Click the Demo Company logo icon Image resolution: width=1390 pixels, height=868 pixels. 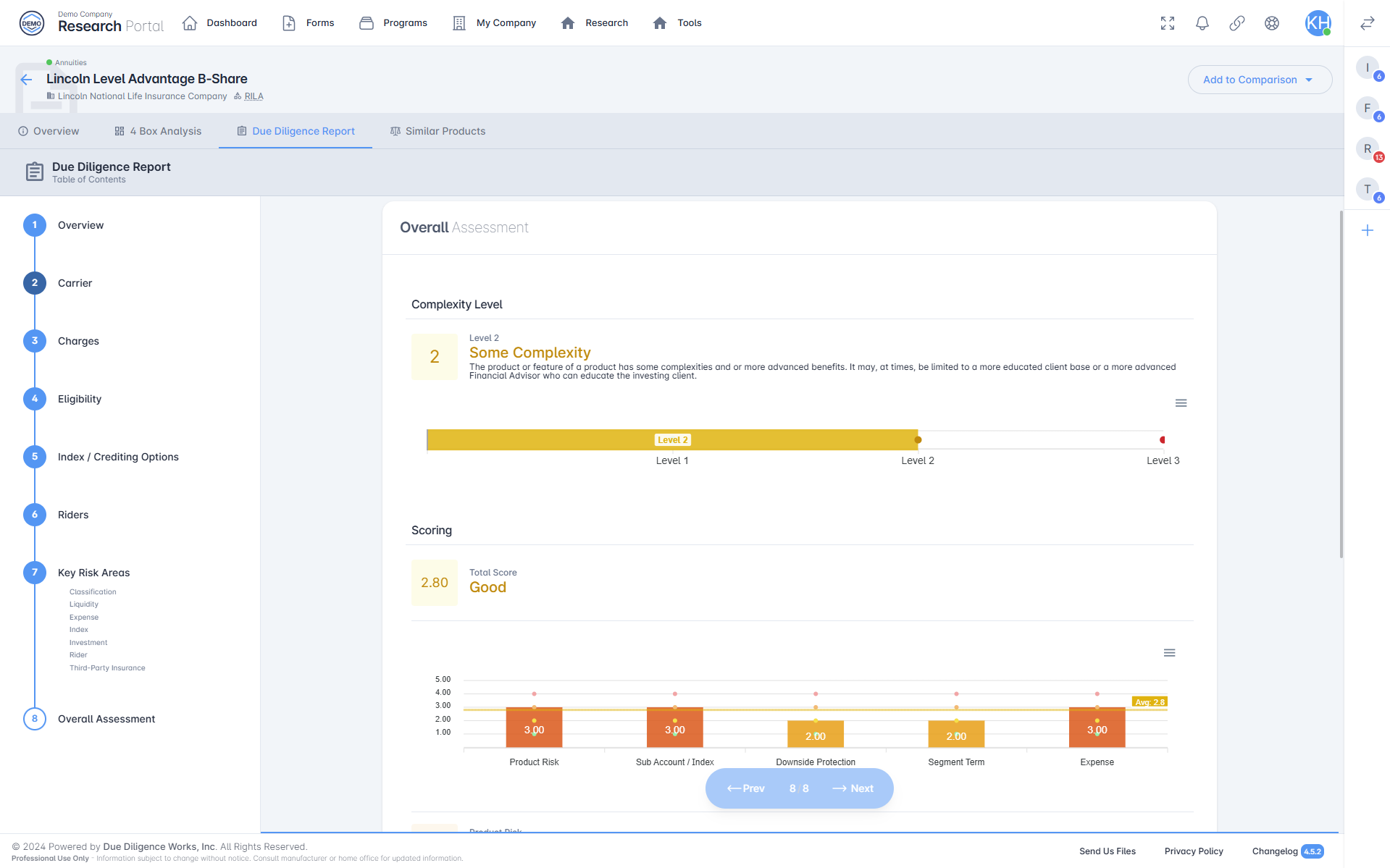(x=32, y=23)
